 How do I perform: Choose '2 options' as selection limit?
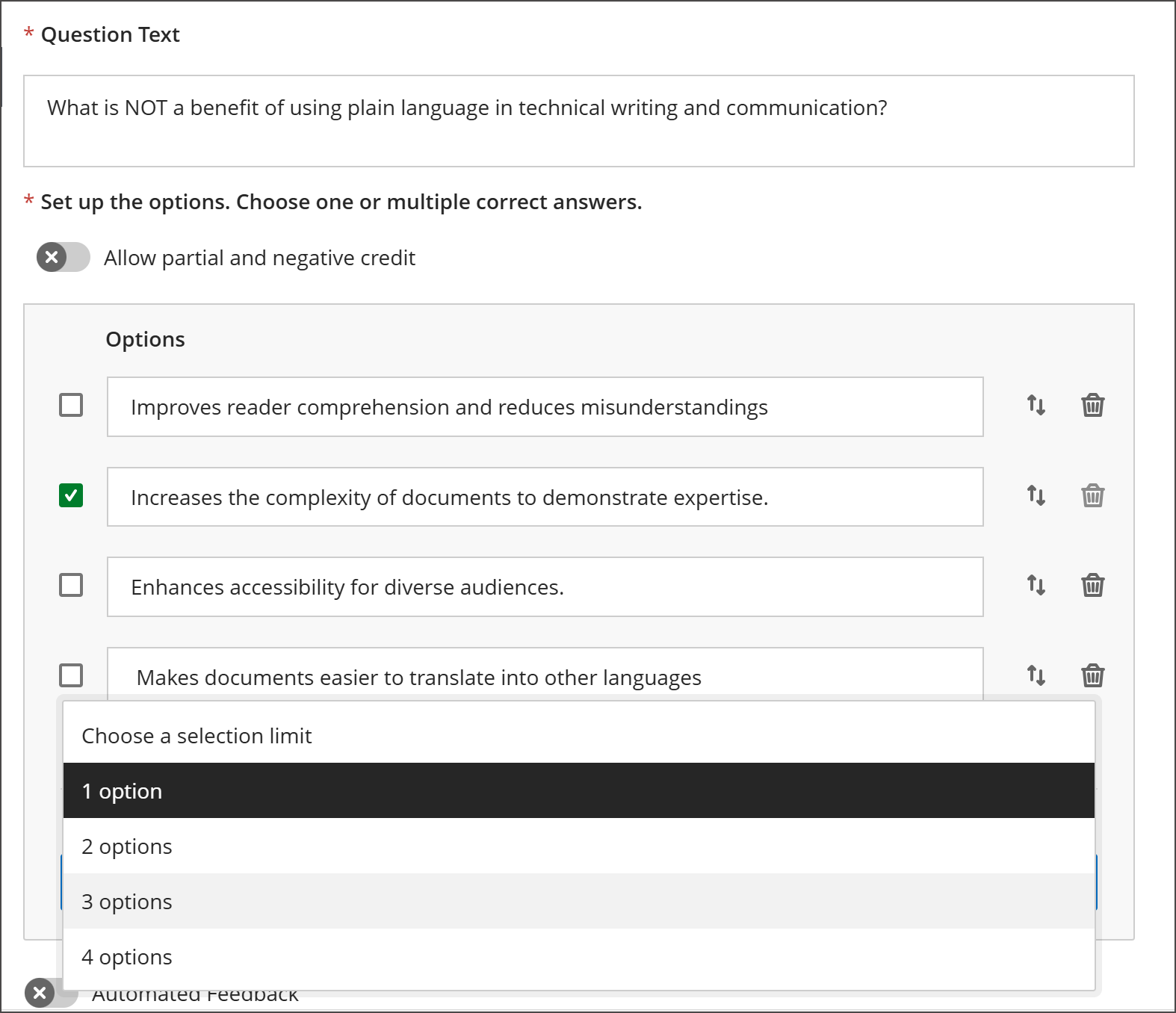pos(578,846)
